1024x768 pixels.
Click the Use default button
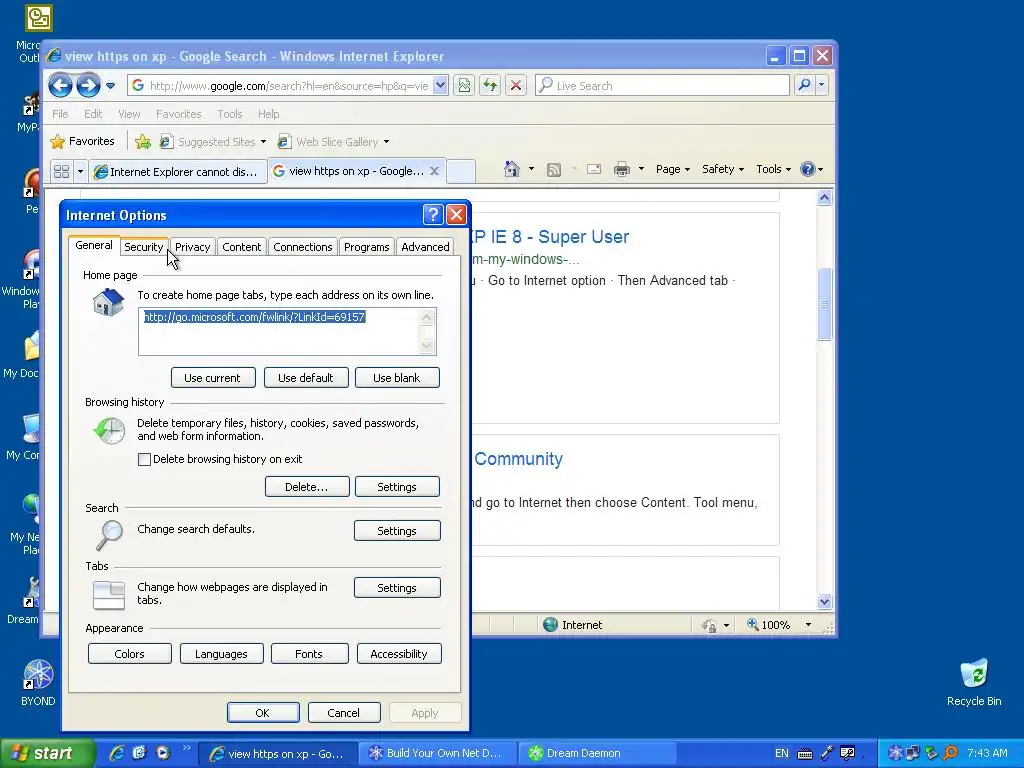click(306, 377)
